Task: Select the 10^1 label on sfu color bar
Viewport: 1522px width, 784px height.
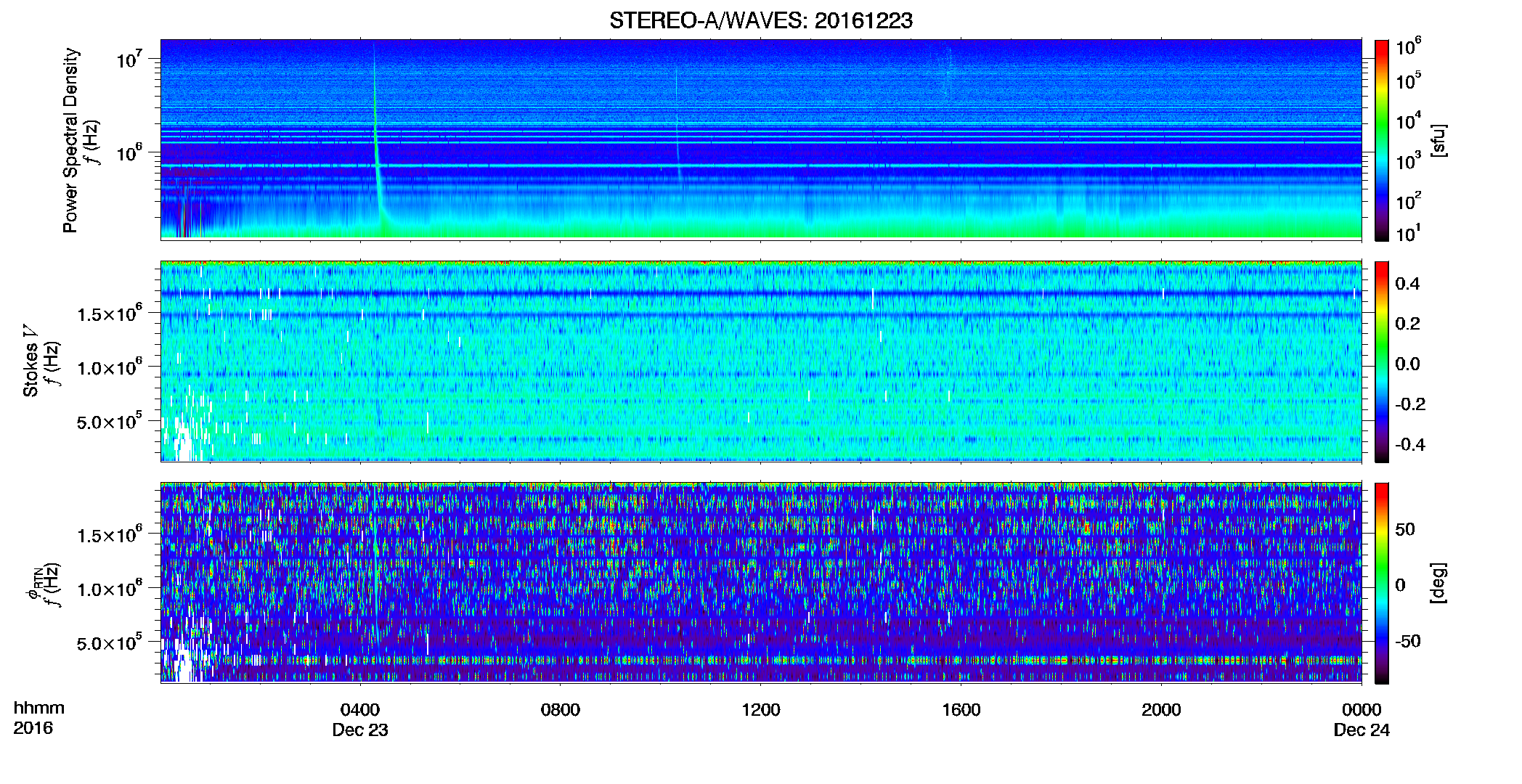Action: (x=1409, y=233)
